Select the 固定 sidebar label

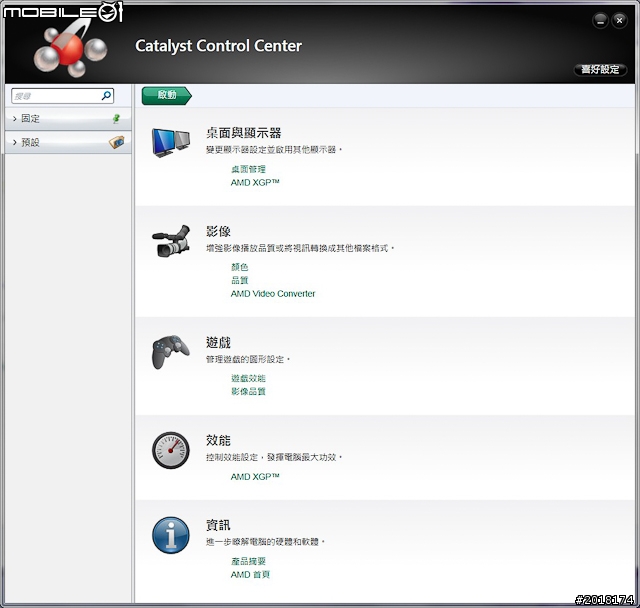pyautogui.click(x=30, y=119)
